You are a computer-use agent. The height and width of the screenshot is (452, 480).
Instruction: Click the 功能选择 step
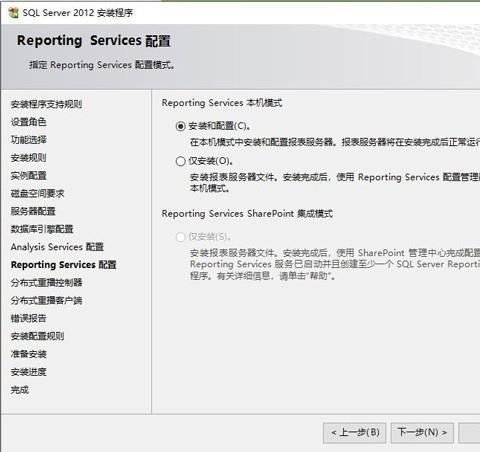click(x=28, y=140)
